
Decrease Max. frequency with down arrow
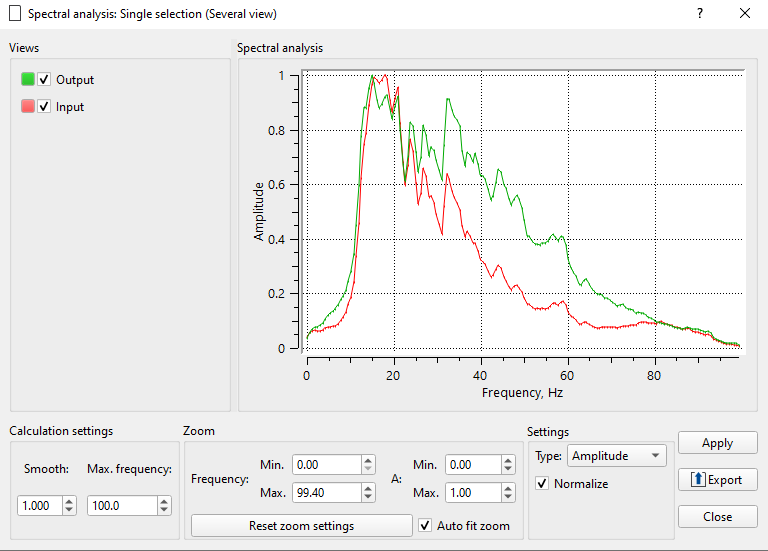coord(164,510)
